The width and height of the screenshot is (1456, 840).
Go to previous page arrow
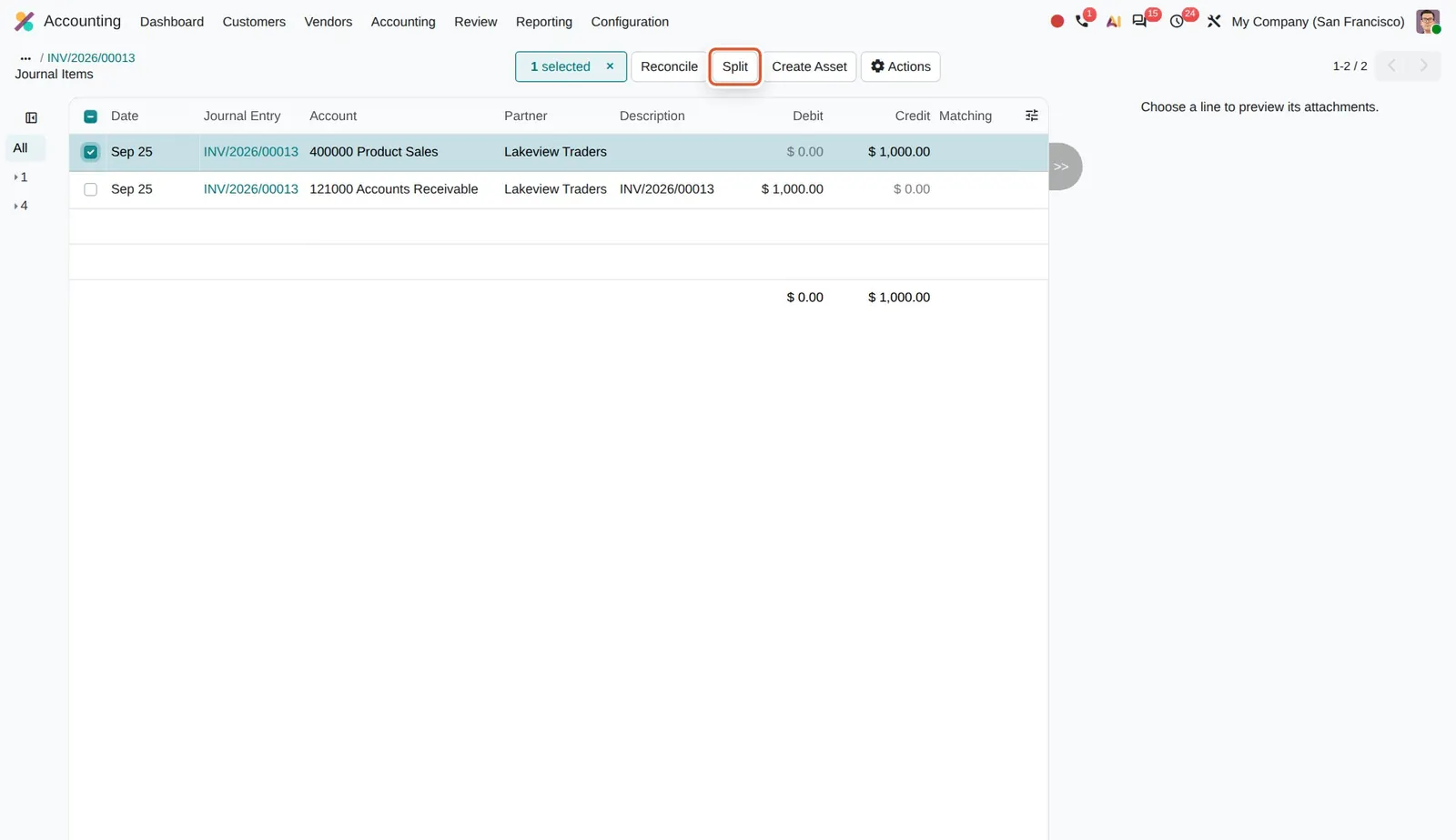click(x=1391, y=66)
